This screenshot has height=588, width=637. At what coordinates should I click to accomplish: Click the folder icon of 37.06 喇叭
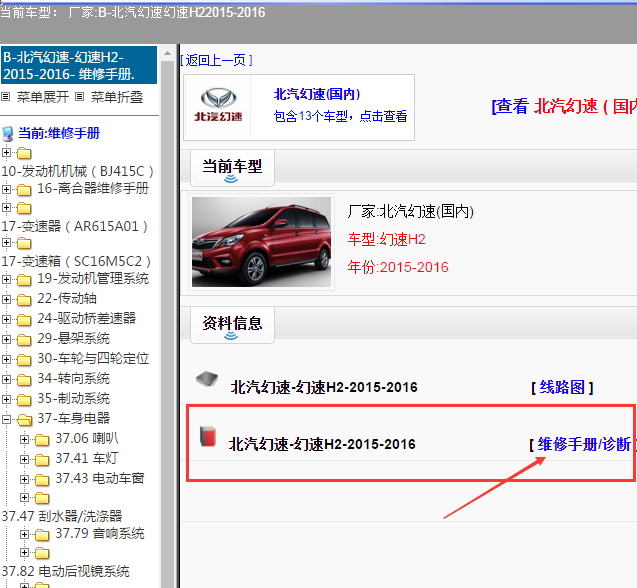pyautogui.click(x=42, y=439)
